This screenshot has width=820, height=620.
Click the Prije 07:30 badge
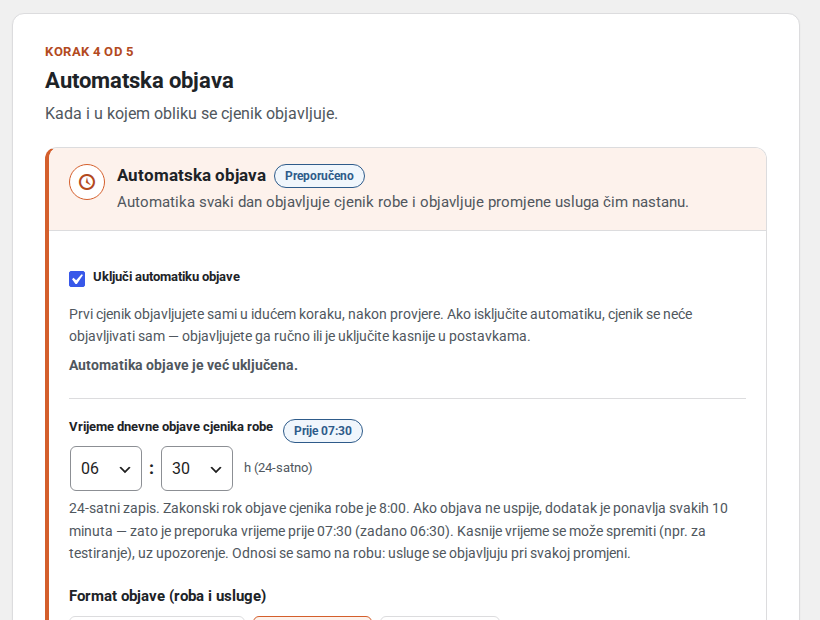tap(323, 431)
